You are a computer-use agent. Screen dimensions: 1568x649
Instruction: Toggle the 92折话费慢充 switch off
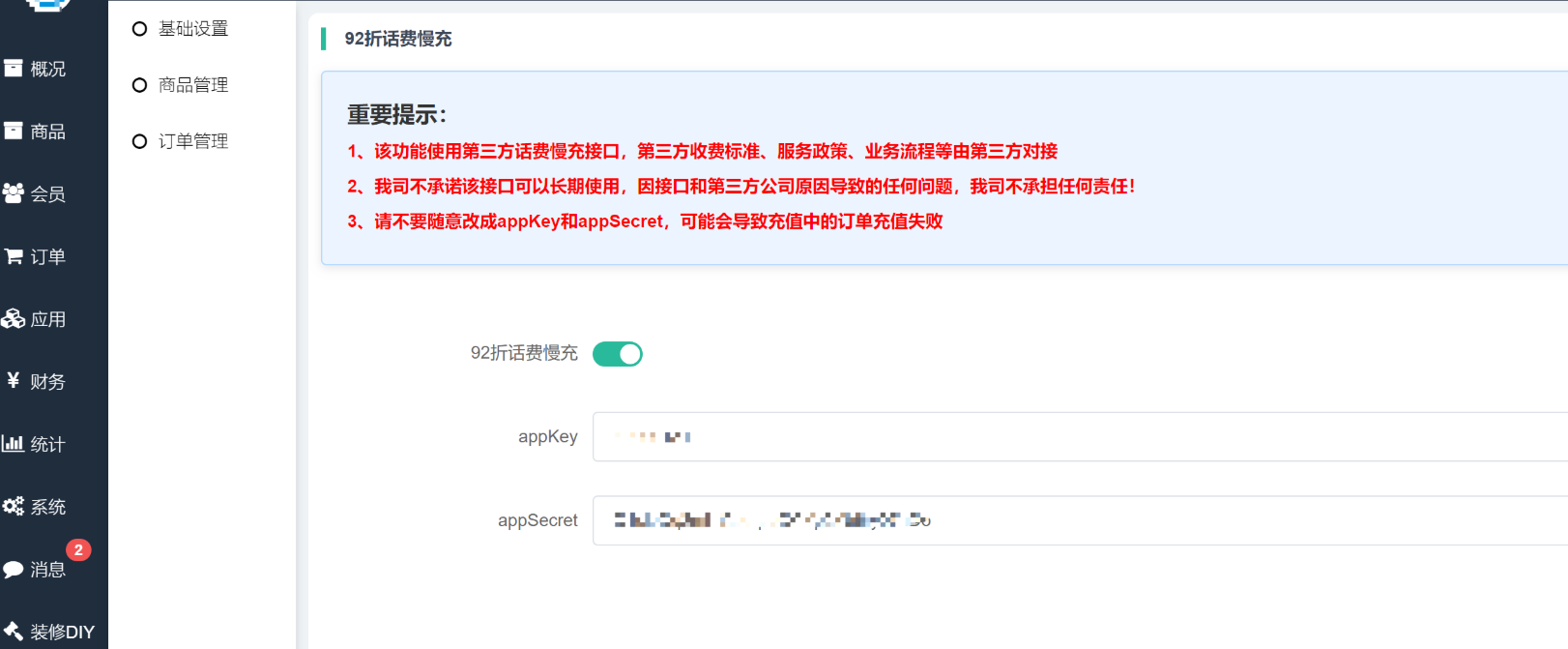[618, 354]
